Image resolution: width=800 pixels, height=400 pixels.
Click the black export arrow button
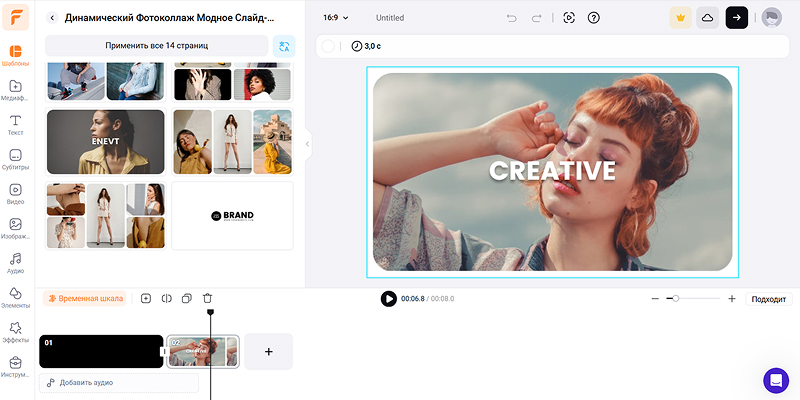(x=737, y=18)
